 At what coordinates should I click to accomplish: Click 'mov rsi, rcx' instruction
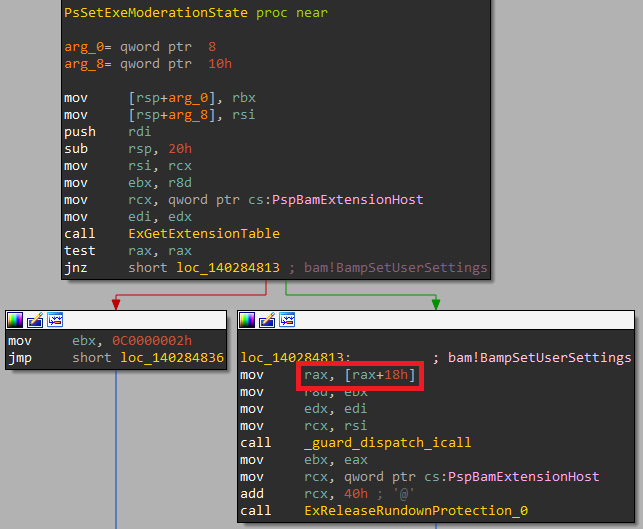tap(128, 166)
